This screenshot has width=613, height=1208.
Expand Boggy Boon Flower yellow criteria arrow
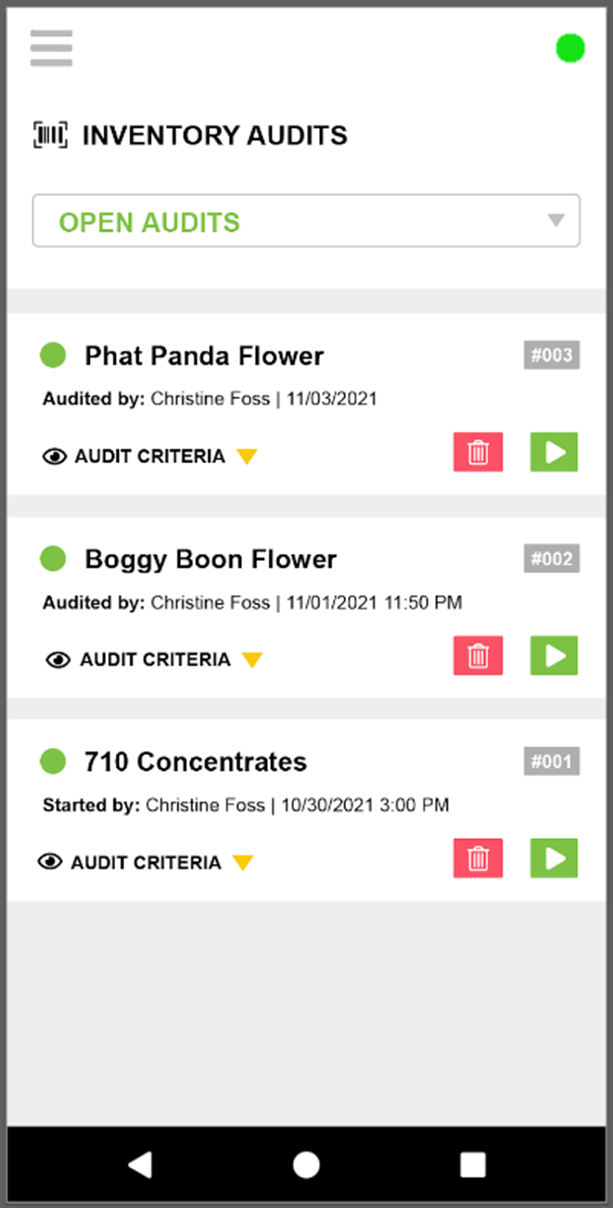click(252, 660)
